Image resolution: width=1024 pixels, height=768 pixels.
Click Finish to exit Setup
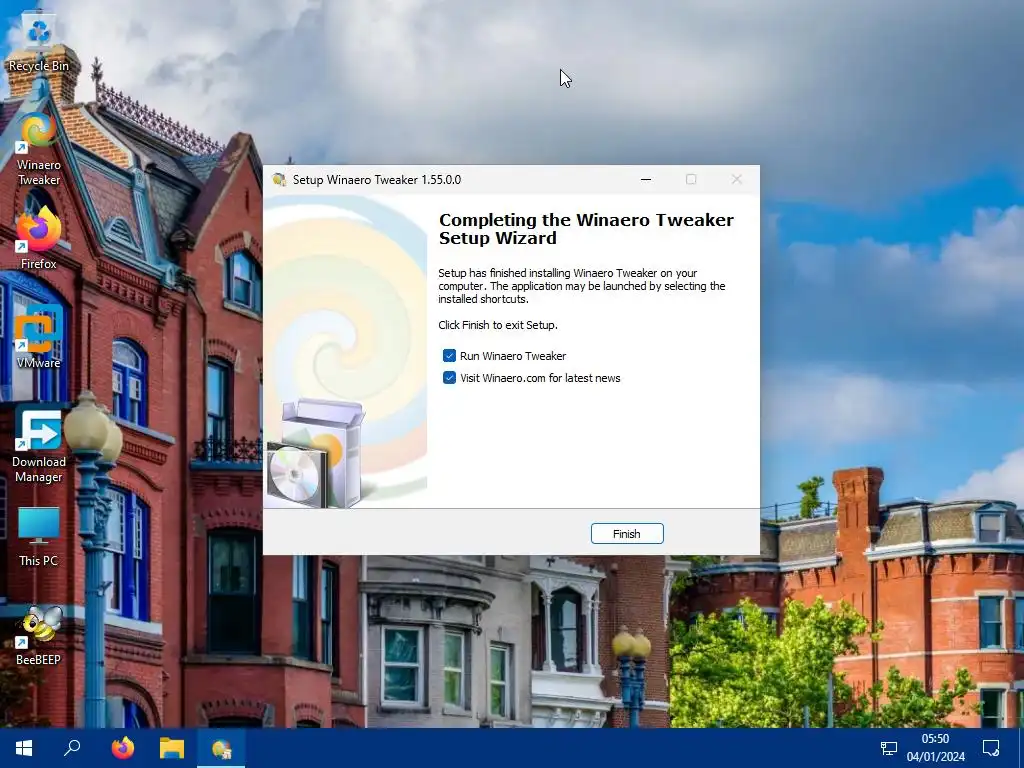click(x=627, y=534)
